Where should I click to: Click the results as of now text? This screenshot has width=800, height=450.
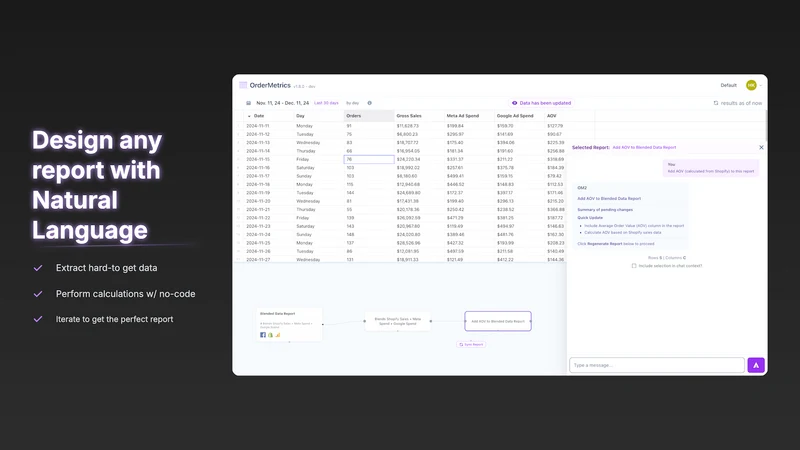tap(741, 103)
